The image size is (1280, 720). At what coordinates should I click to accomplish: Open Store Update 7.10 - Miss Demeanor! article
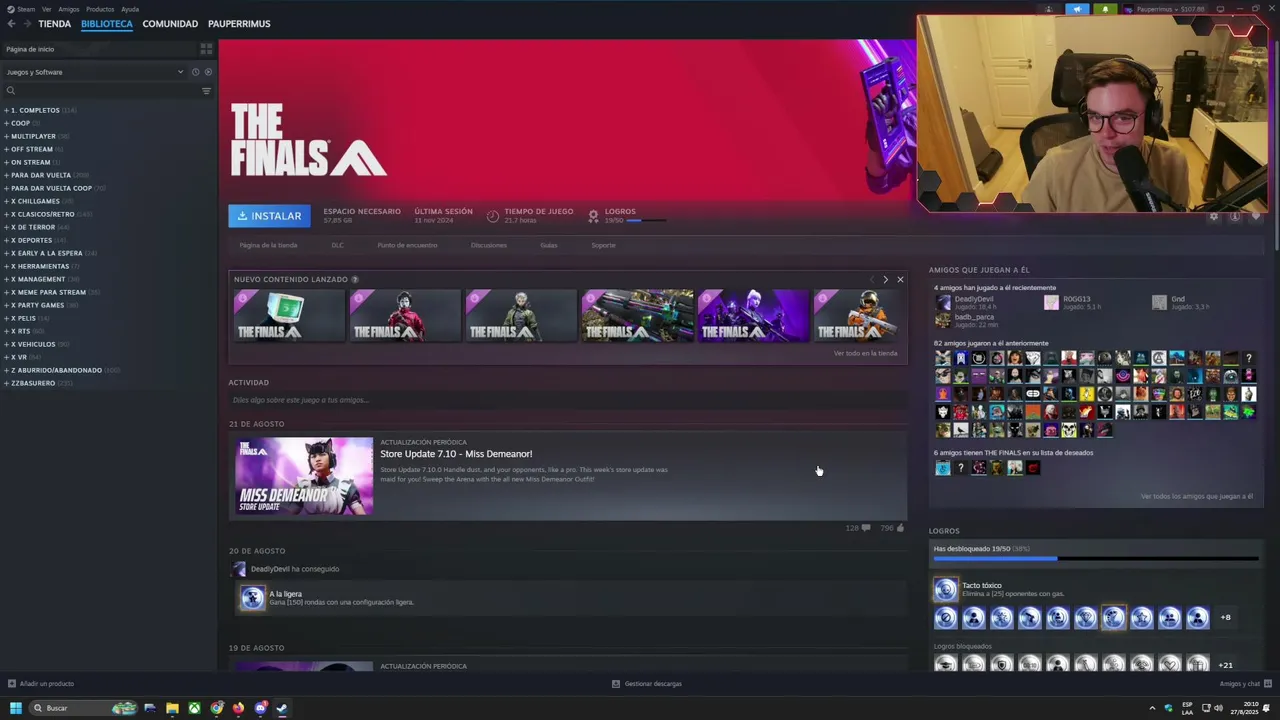coord(456,454)
